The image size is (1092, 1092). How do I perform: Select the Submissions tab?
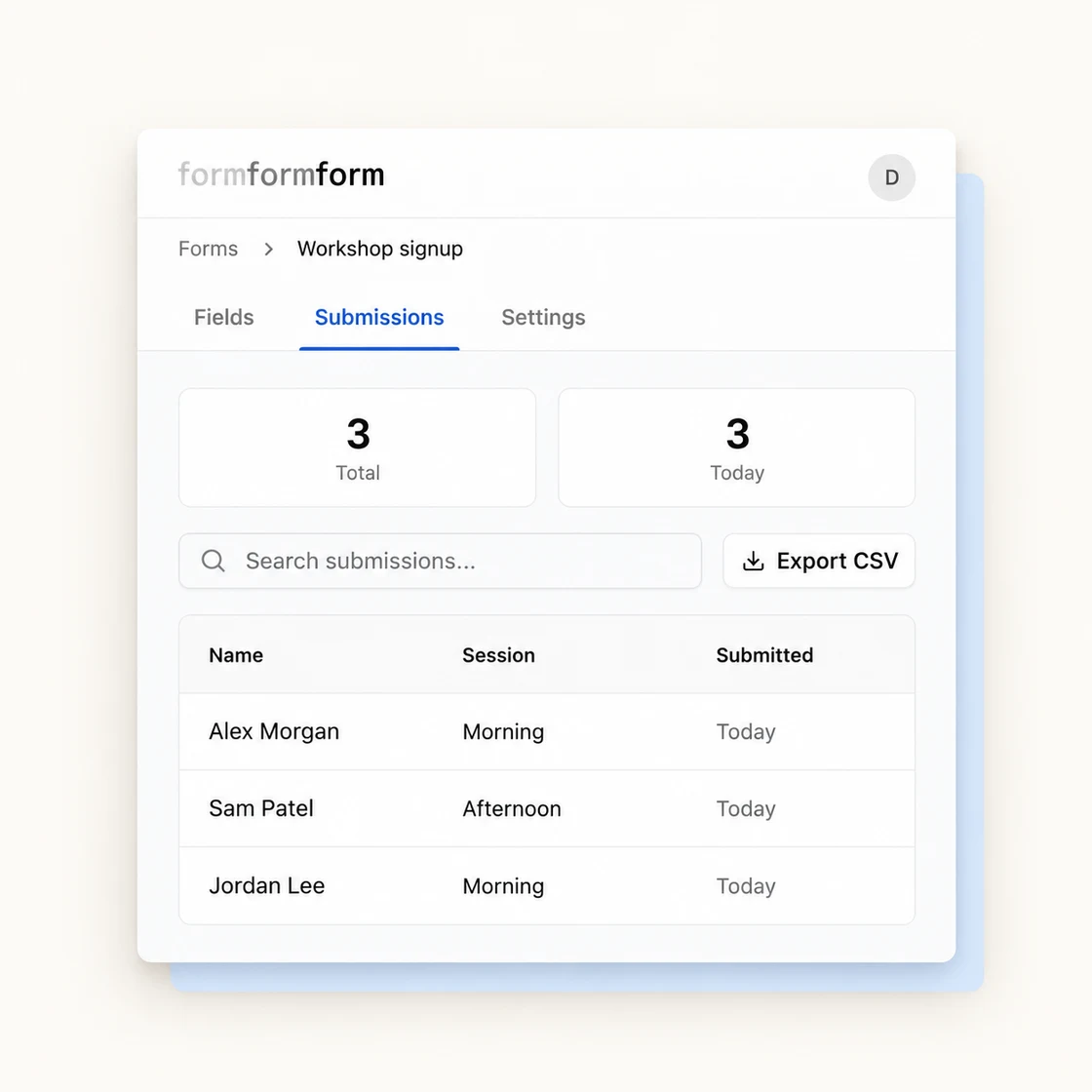point(379,318)
